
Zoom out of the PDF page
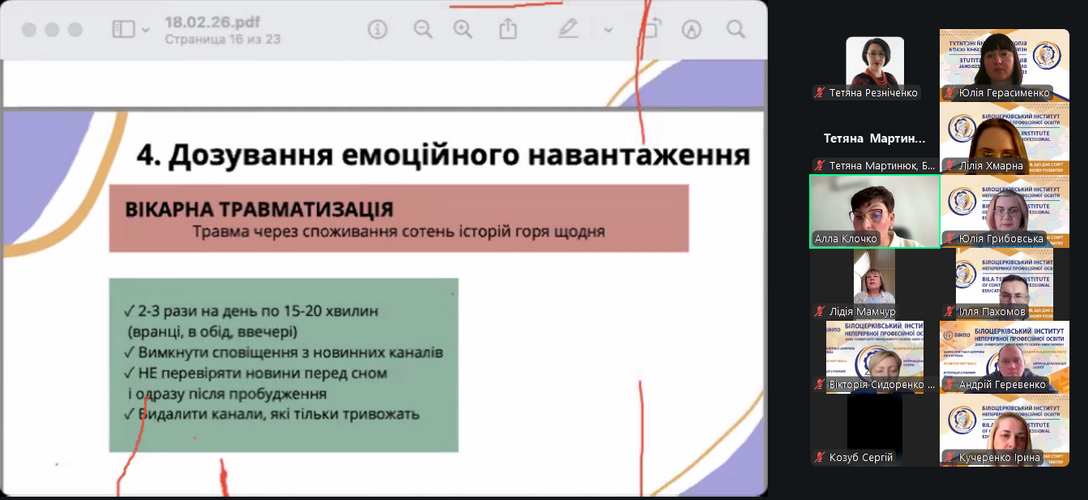pyautogui.click(x=423, y=30)
